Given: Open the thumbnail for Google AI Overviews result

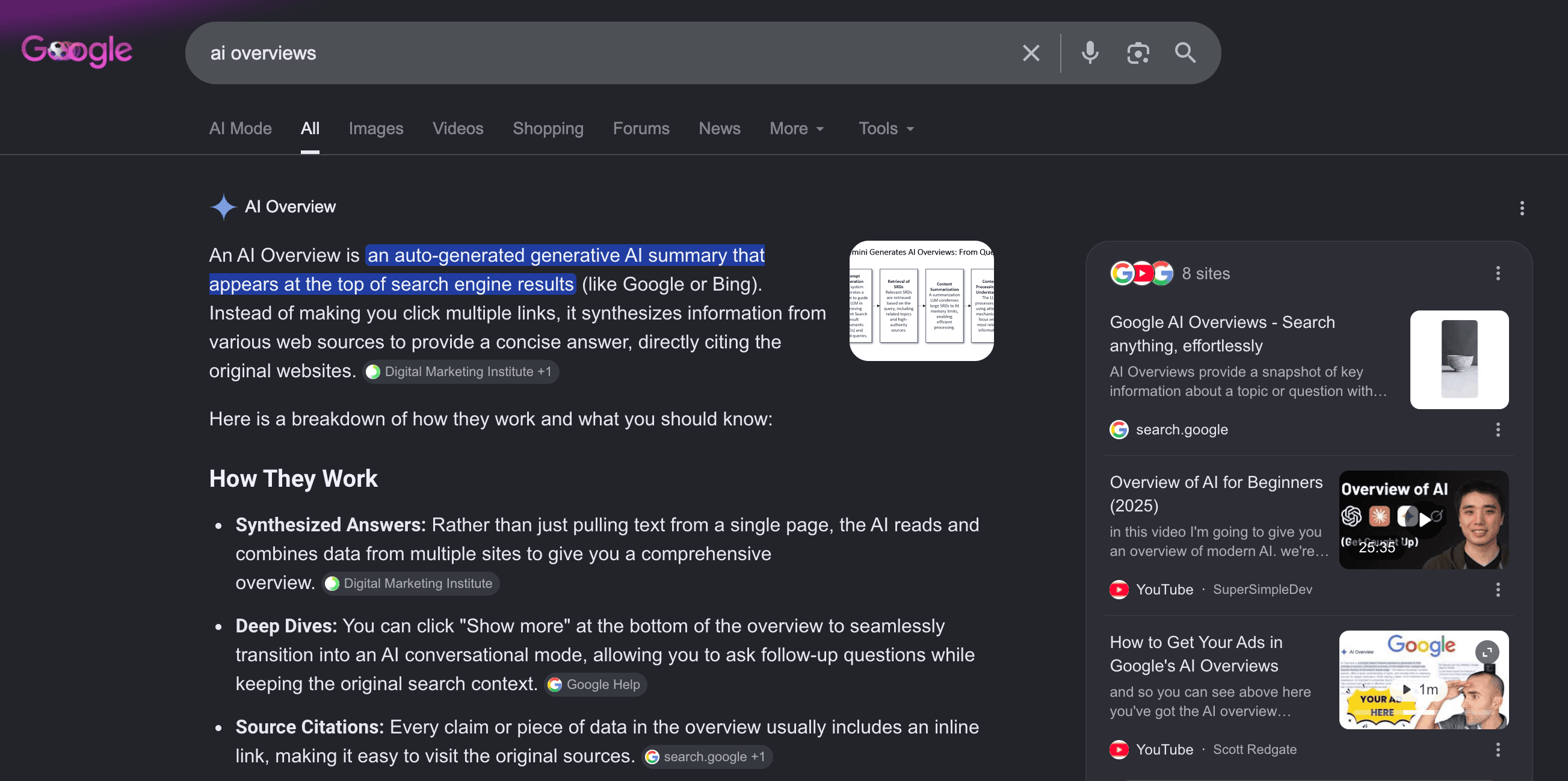Looking at the screenshot, I should tap(1459, 360).
